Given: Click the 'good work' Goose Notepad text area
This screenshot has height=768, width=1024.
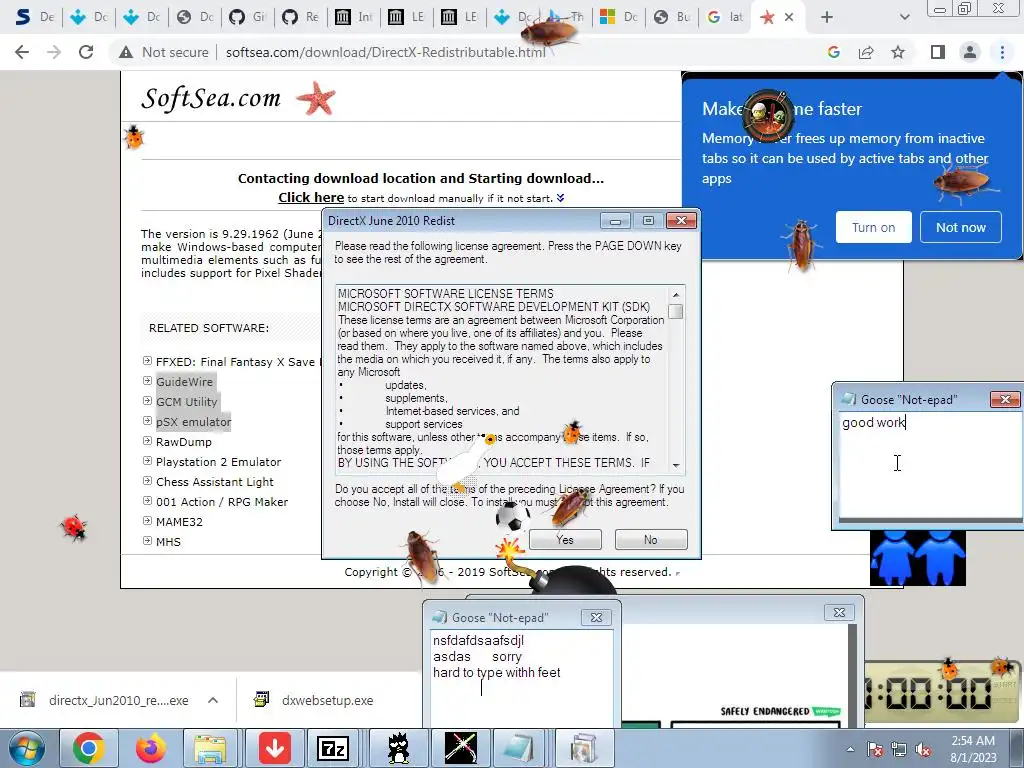Looking at the screenshot, I should click(930, 464).
